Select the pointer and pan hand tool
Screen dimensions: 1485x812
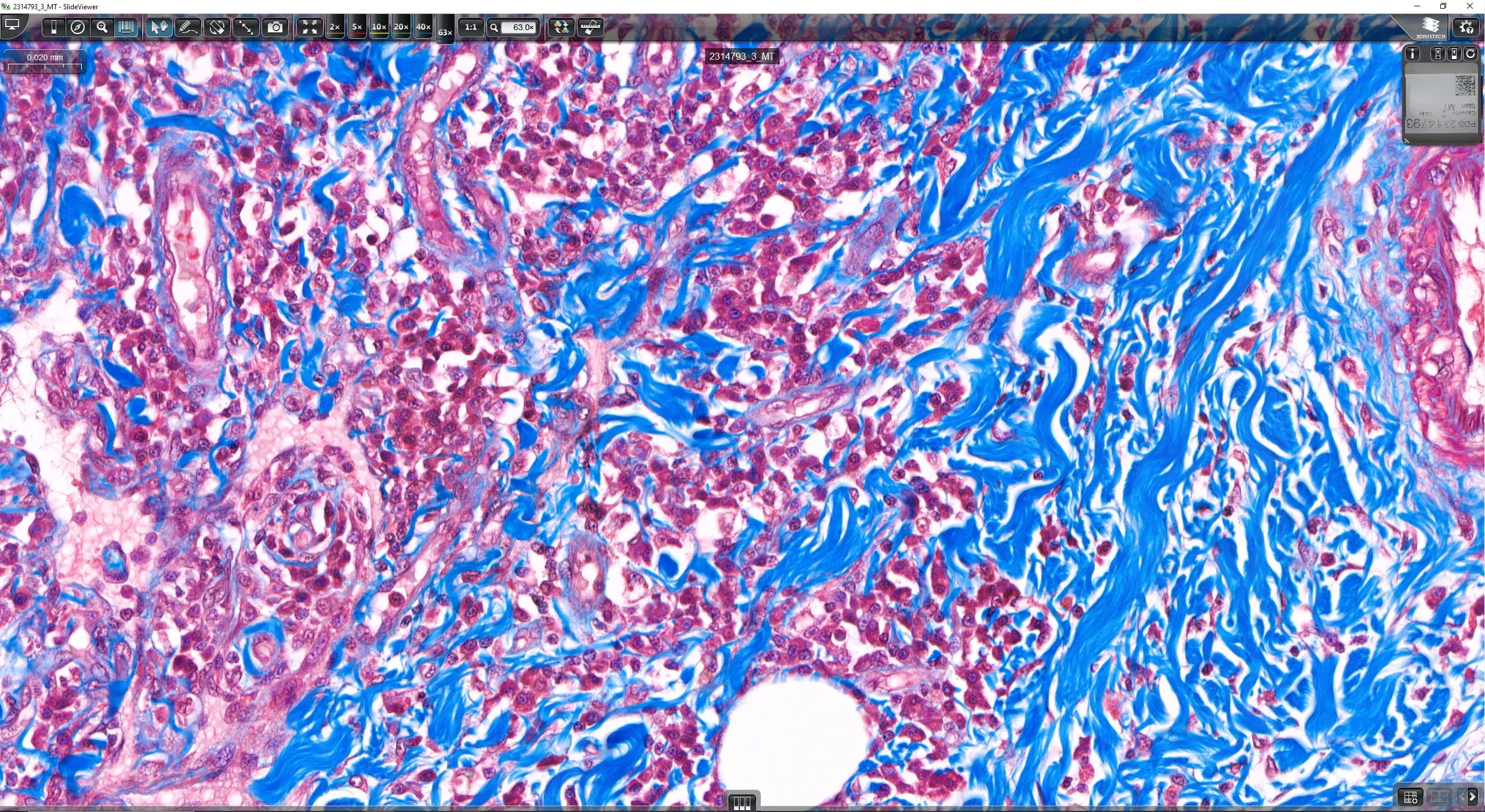158,27
